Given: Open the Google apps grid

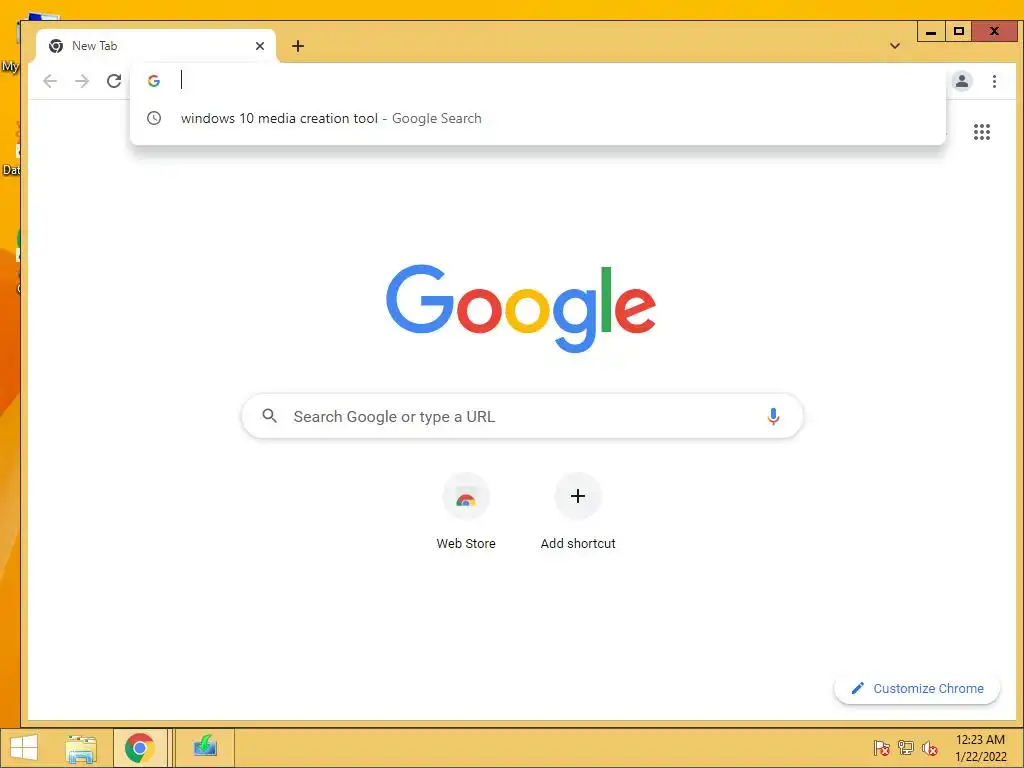Looking at the screenshot, I should coord(982,132).
